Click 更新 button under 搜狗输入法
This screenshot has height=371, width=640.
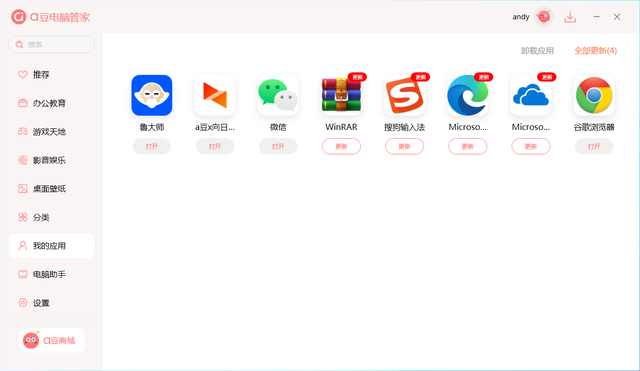[x=404, y=146]
